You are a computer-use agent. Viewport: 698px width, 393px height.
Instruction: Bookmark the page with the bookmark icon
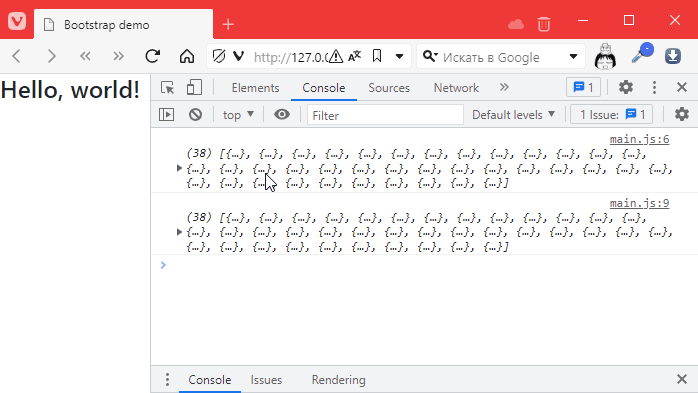pyautogui.click(x=377, y=56)
